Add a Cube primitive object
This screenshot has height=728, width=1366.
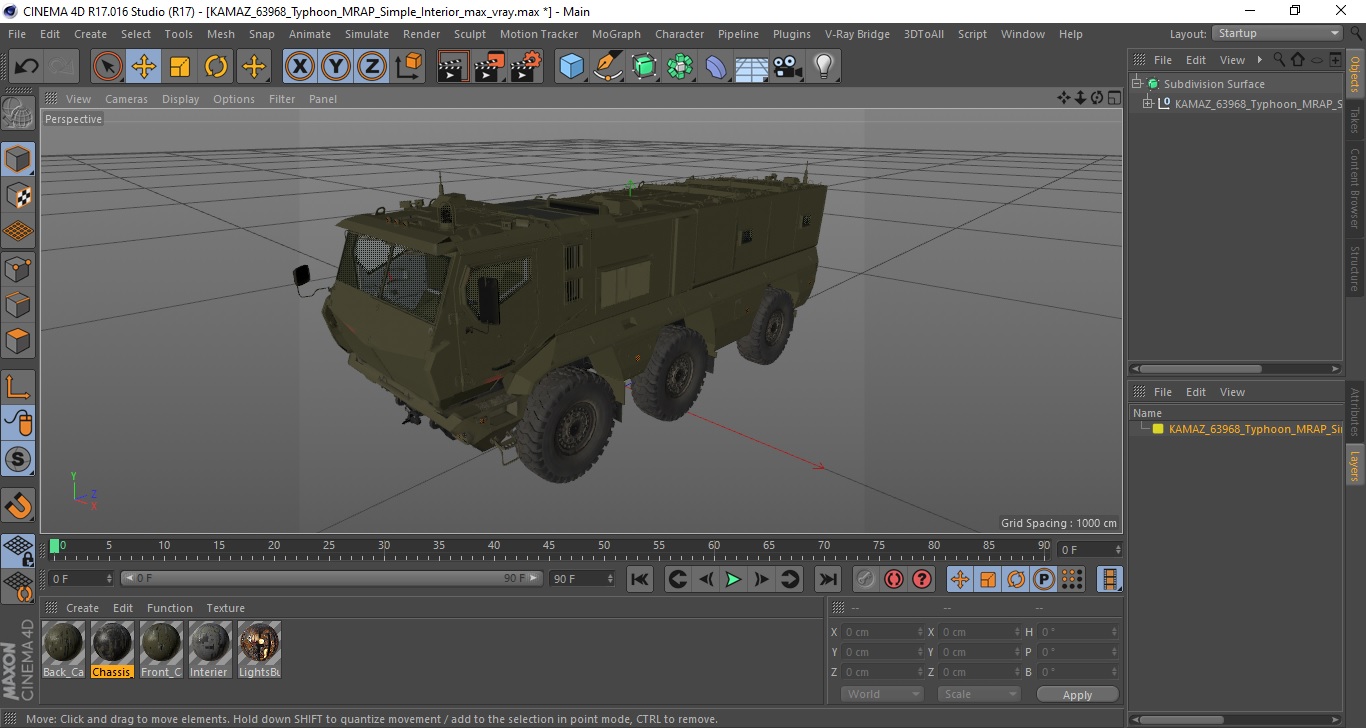pos(572,67)
